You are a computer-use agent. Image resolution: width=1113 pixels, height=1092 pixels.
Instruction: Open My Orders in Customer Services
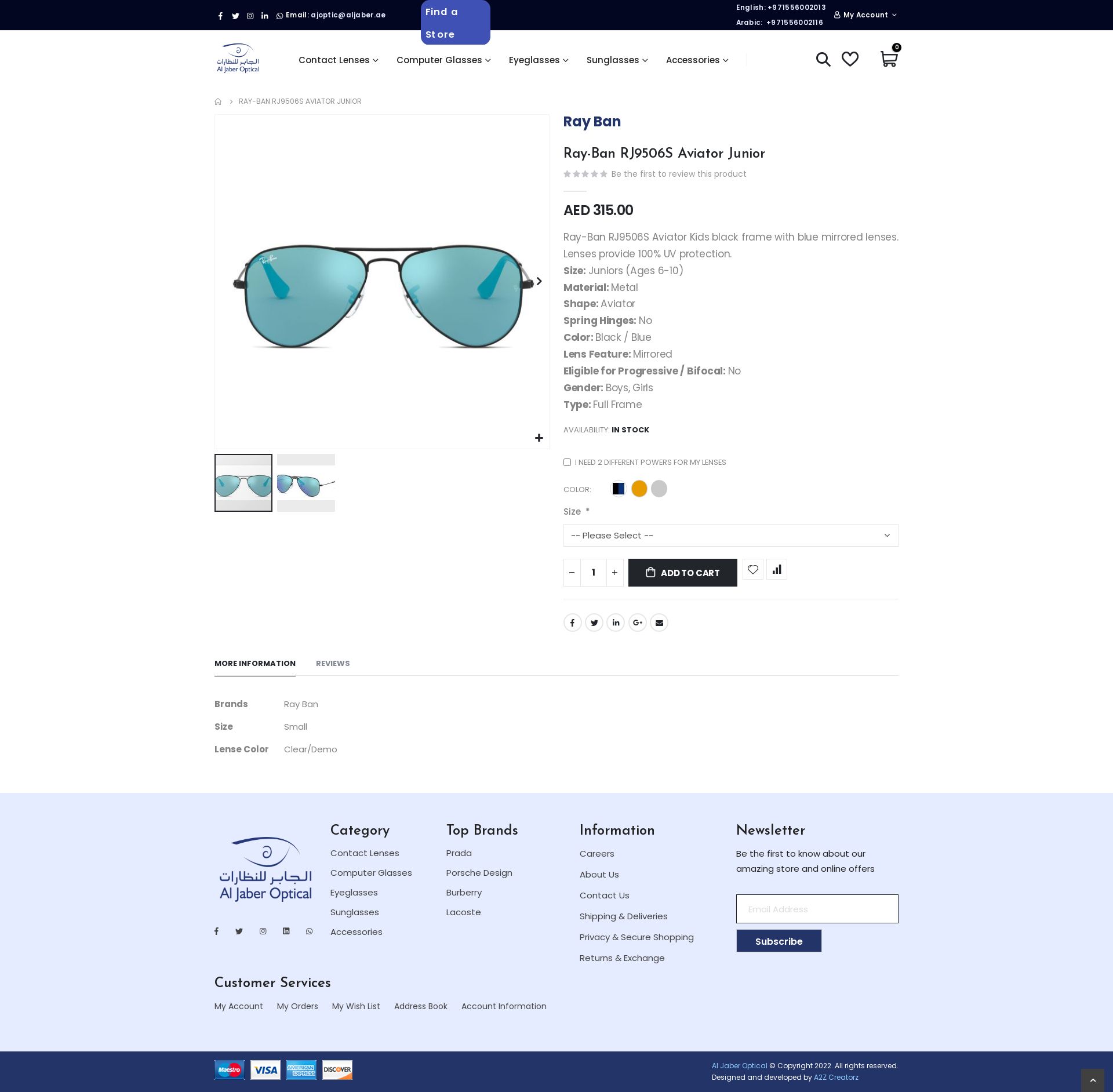click(297, 1006)
